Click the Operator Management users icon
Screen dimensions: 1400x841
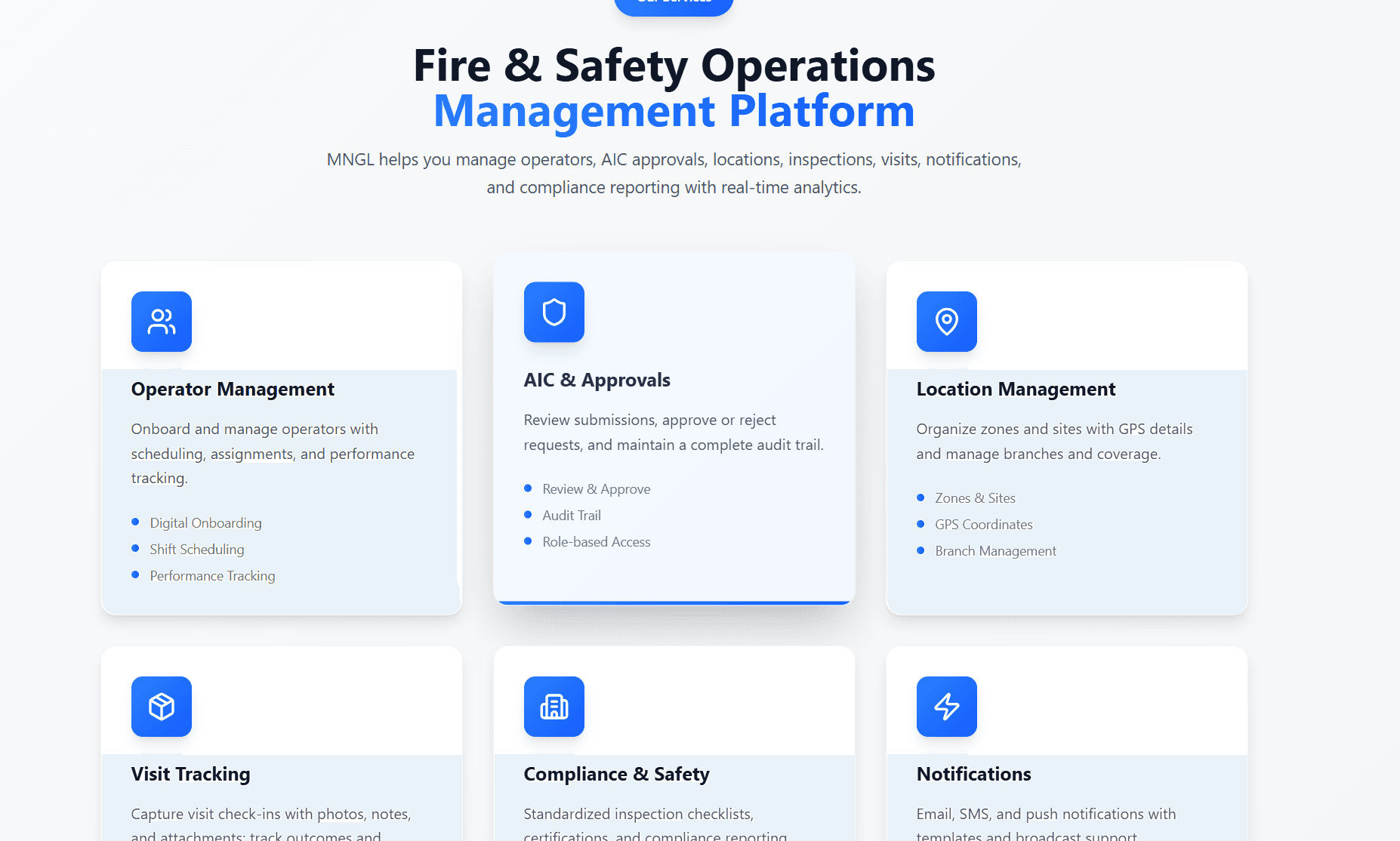(161, 322)
